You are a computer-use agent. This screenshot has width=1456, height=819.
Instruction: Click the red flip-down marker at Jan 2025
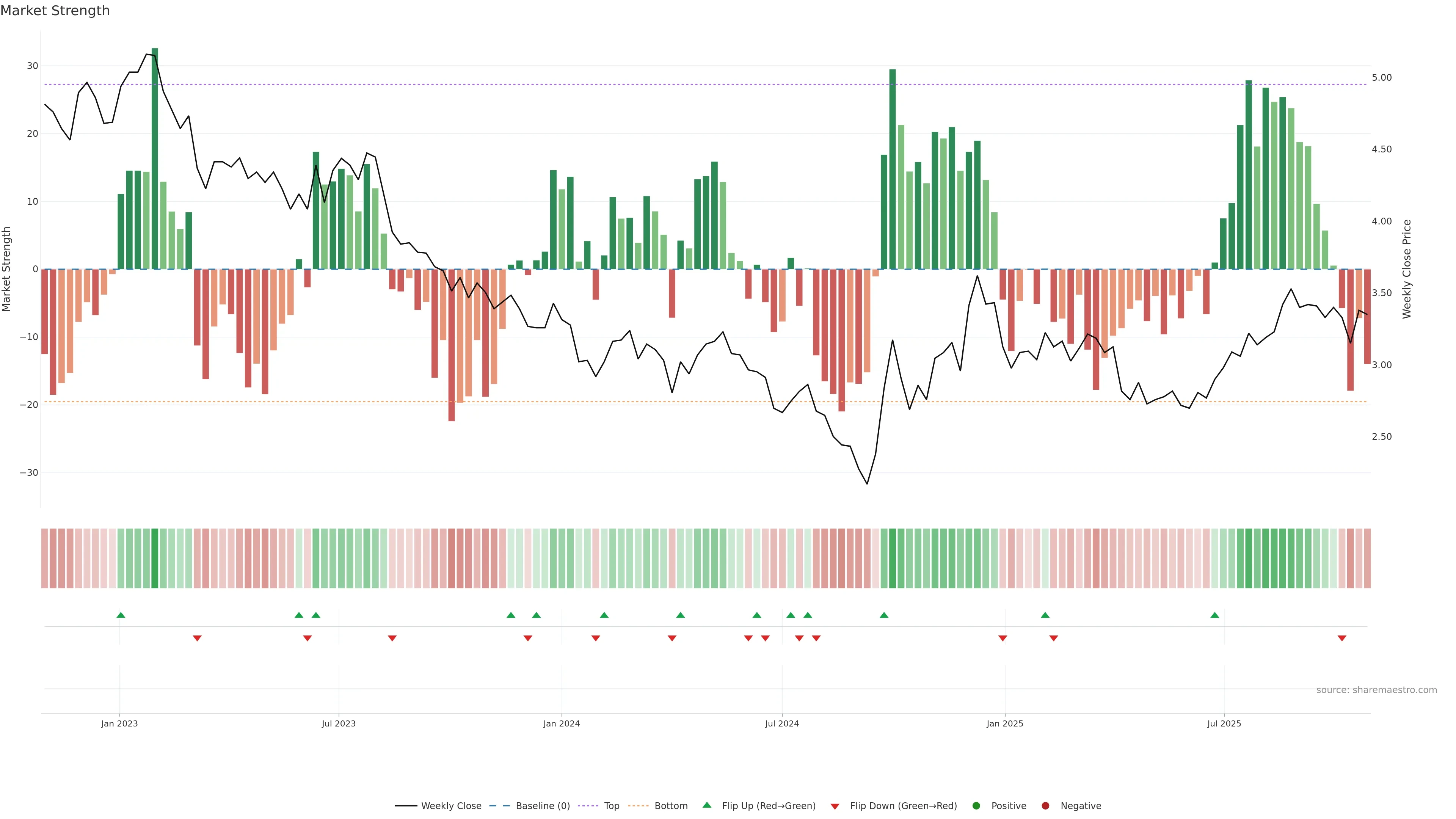[1003, 638]
